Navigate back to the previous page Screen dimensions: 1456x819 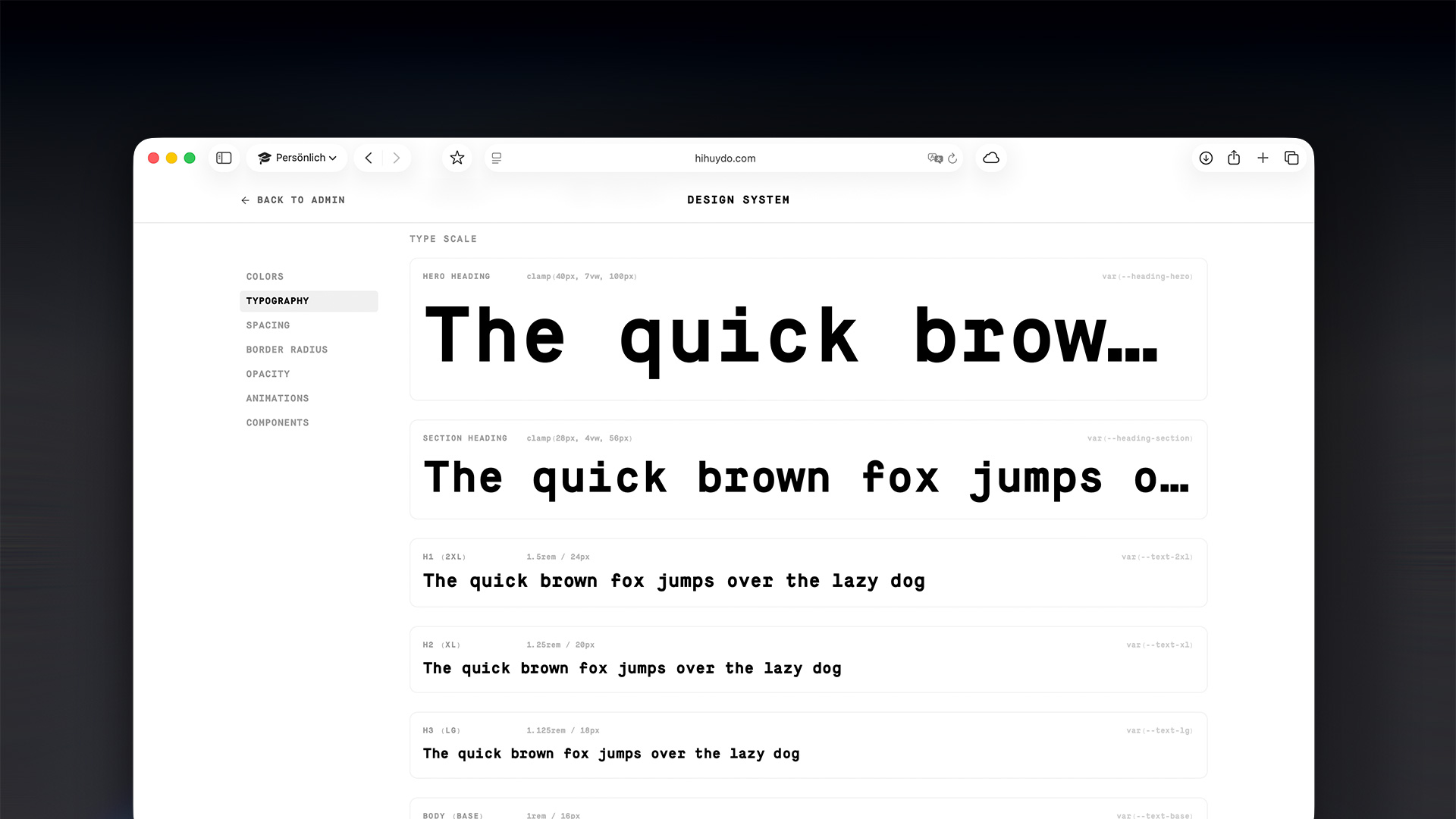(x=369, y=158)
